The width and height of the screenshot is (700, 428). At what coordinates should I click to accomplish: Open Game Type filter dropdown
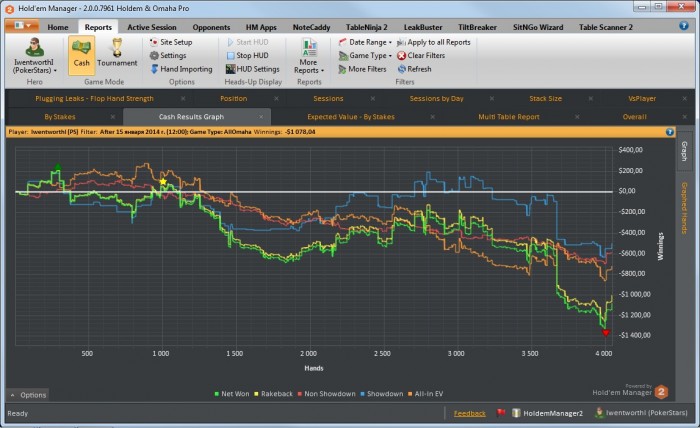point(365,55)
